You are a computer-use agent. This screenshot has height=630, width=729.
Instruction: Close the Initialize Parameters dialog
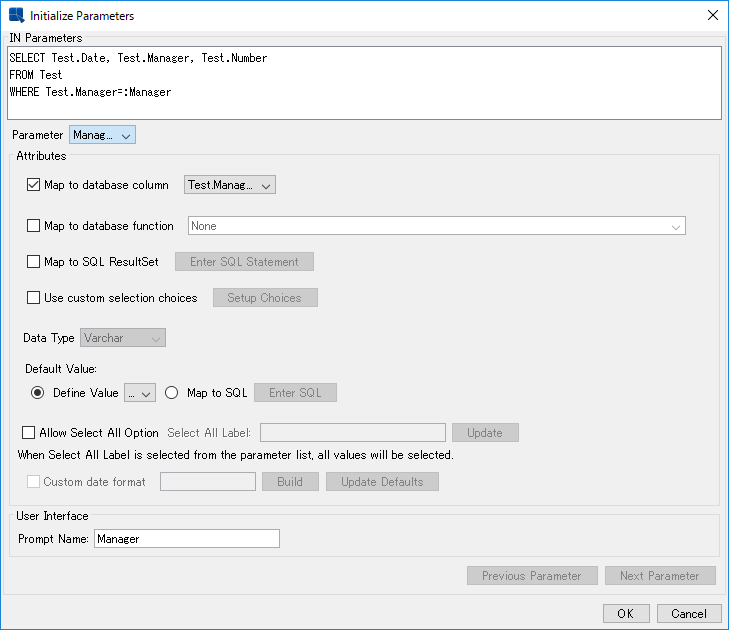point(712,15)
